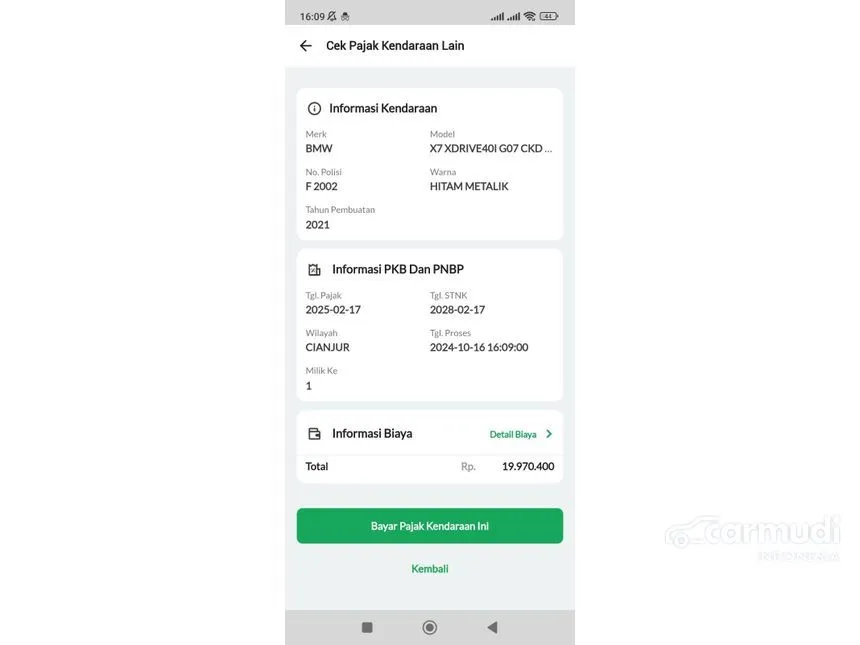This screenshot has width=860, height=645.
Task: Open Detail Biaya cost breakdown link
Action: (x=513, y=434)
